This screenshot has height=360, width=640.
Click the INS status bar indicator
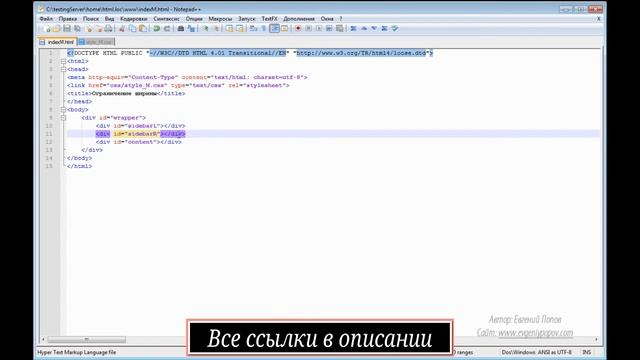pyautogui.click(x=587, y=352)
